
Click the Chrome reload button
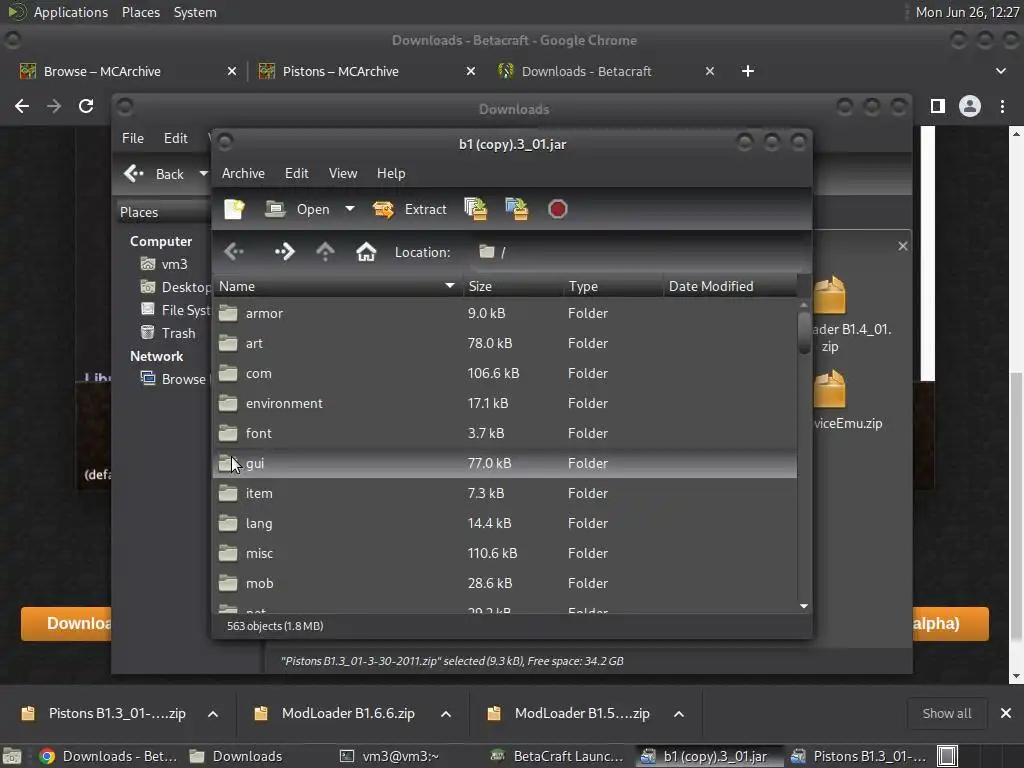click(86, 106)
